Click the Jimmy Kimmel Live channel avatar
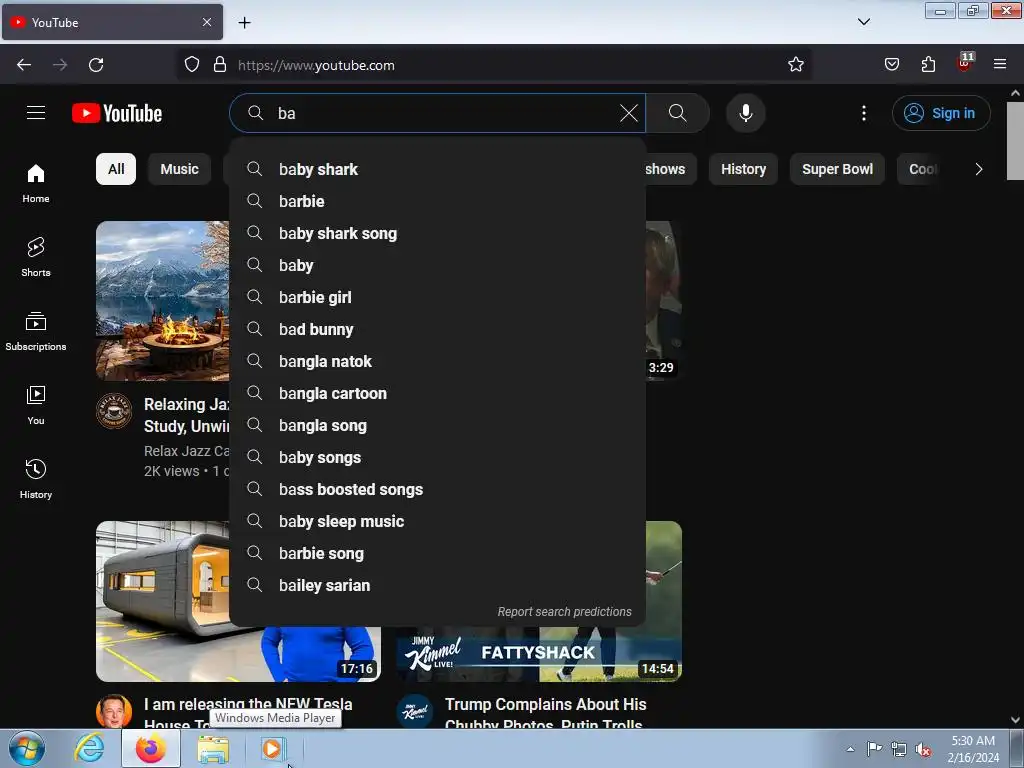 415,711
